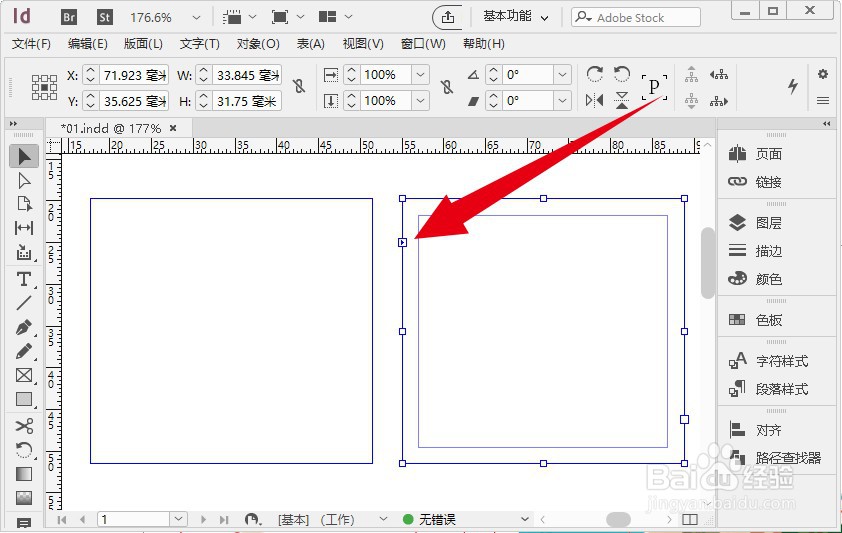Viewport: 842px width, 533px height.
Task: Open the 图层 panel
Action: [768, 223]
